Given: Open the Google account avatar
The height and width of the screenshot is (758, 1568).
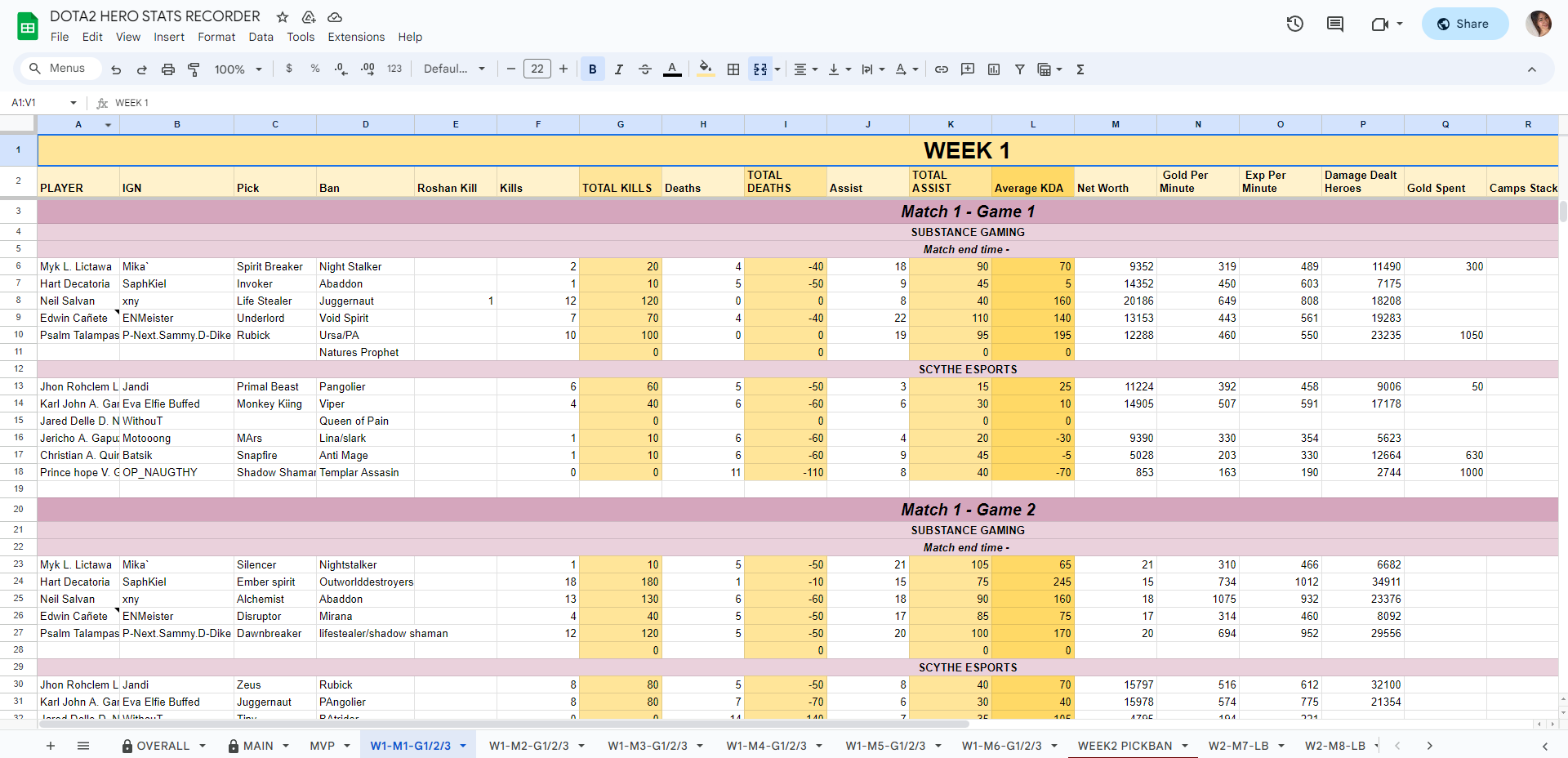Looking at the screenshot, I should pyautogui.click(x=1539, y=24).
